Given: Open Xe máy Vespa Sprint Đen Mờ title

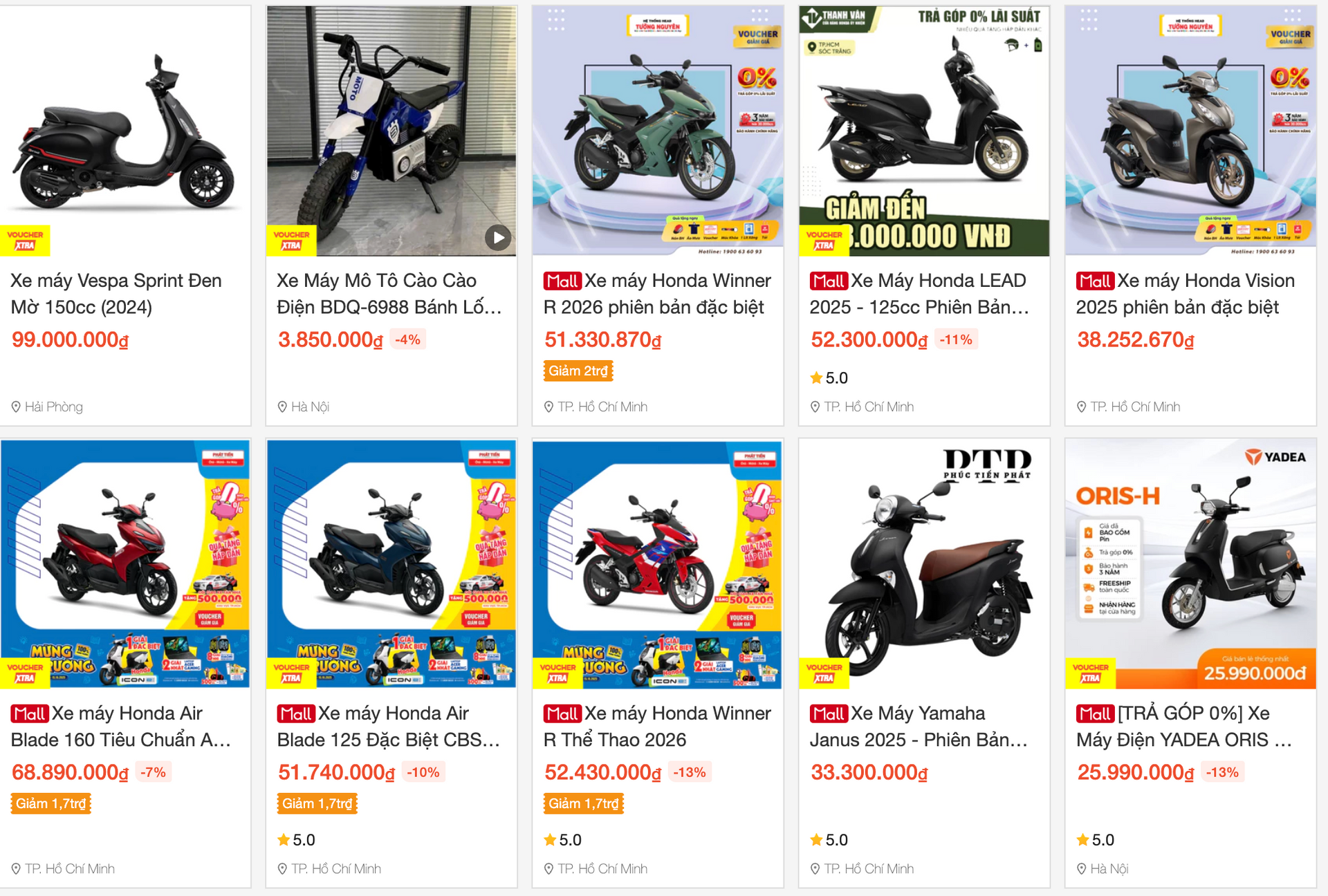Looking at the screenshot, I should coord(116,294).
